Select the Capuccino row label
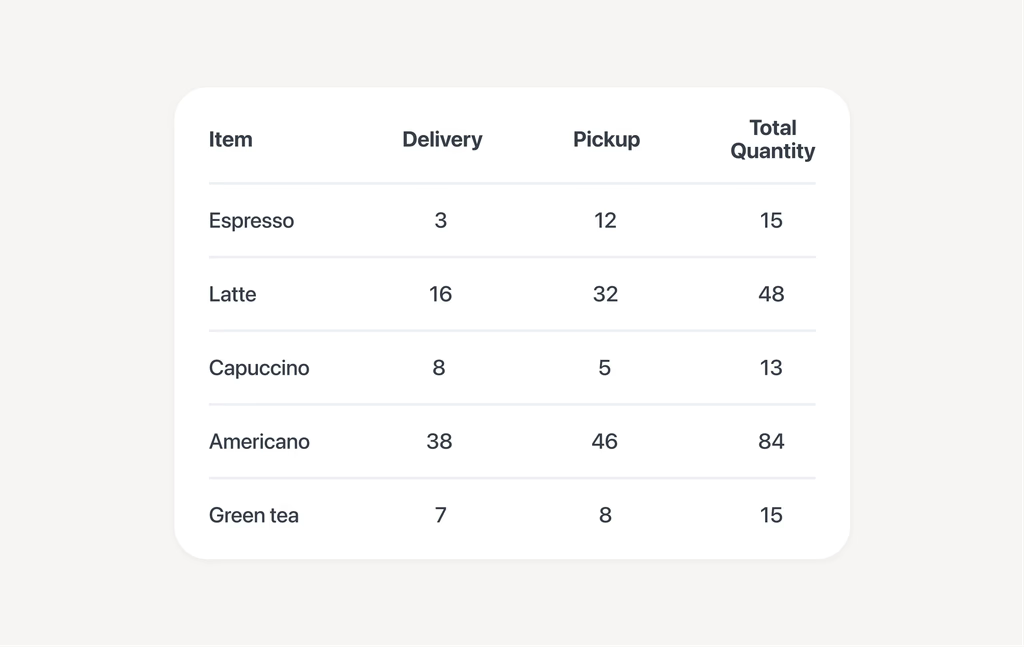 click(x=259, y=368)
